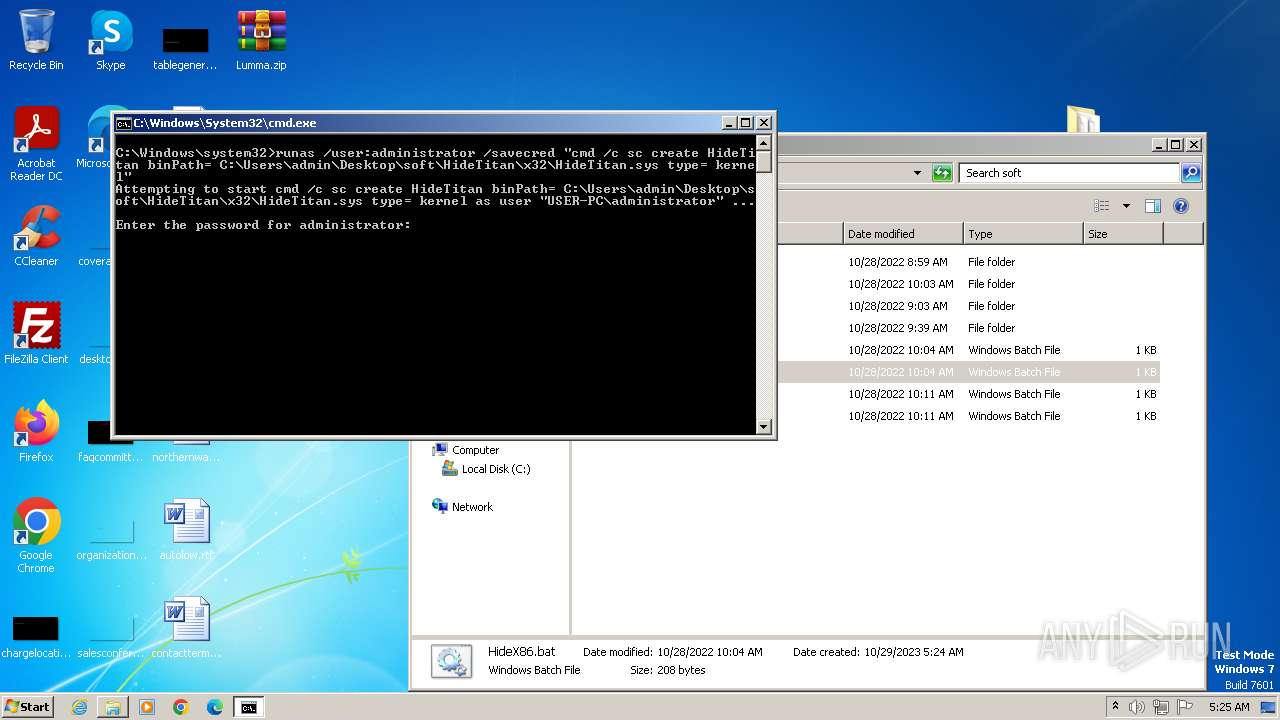Sort files by Date modified column
Image resolution: width=1280 pixels, height=720 pixels.
coord(903,234)
